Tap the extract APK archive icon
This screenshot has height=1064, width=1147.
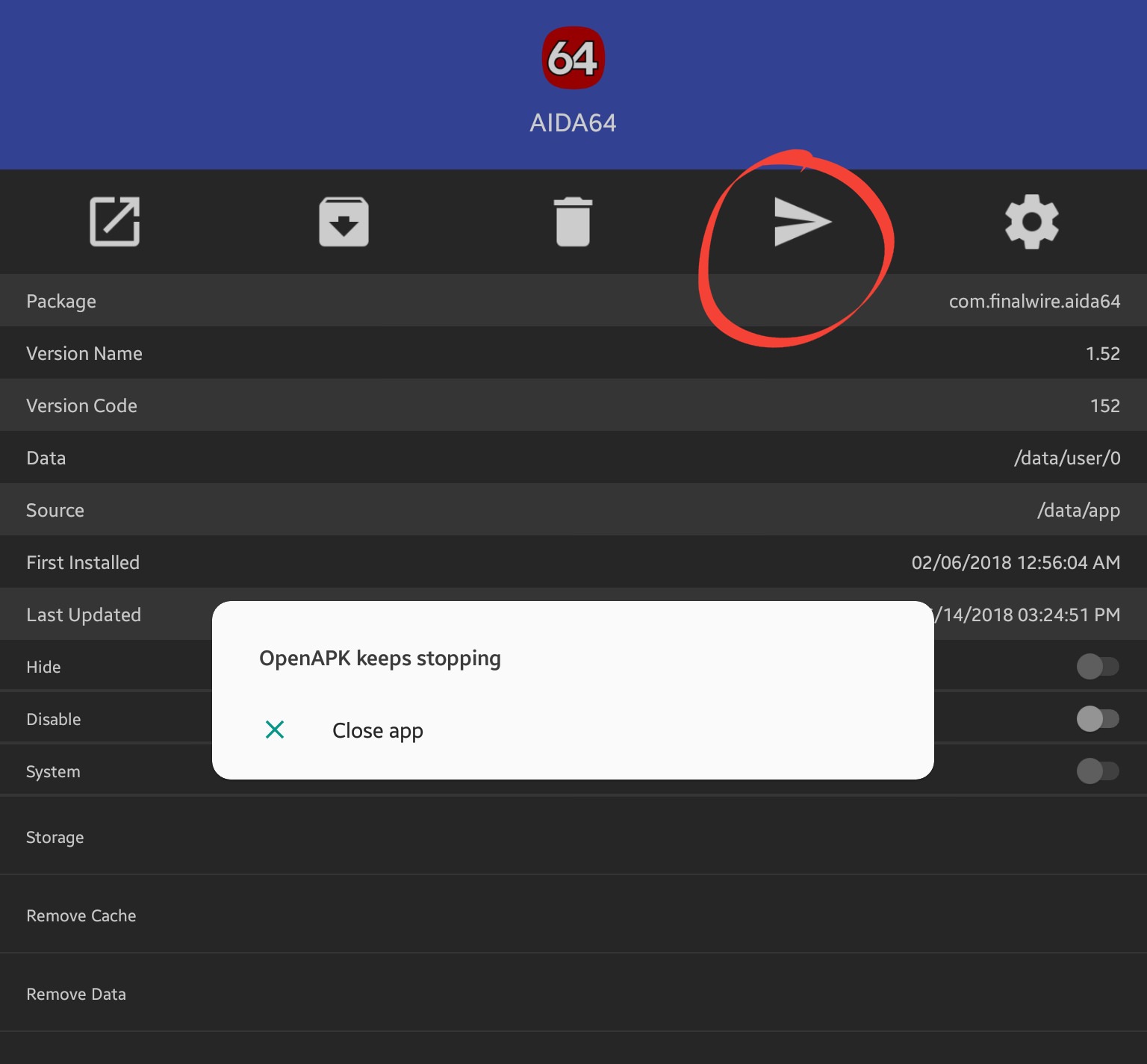point(344,222)
